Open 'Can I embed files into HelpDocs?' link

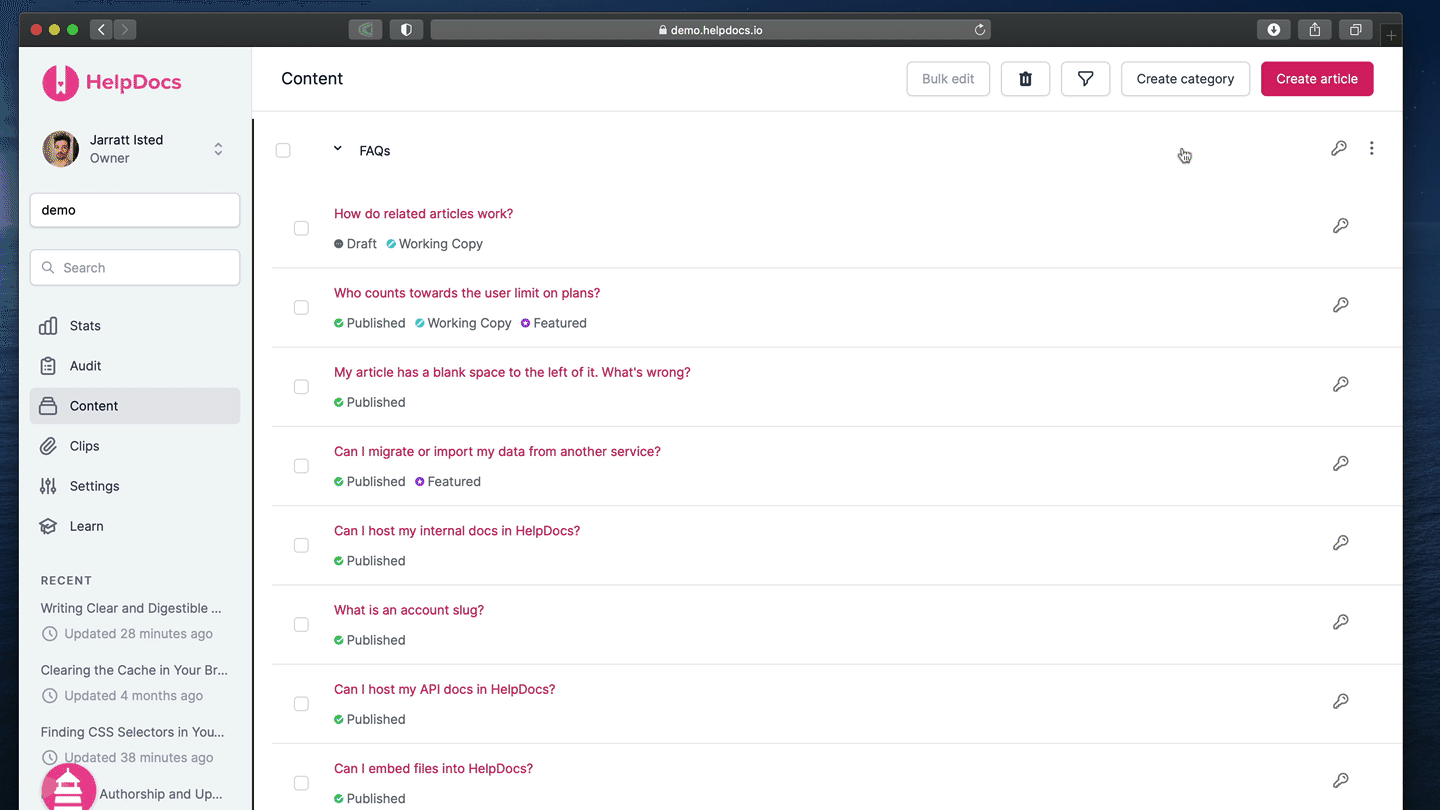(433, 769)
